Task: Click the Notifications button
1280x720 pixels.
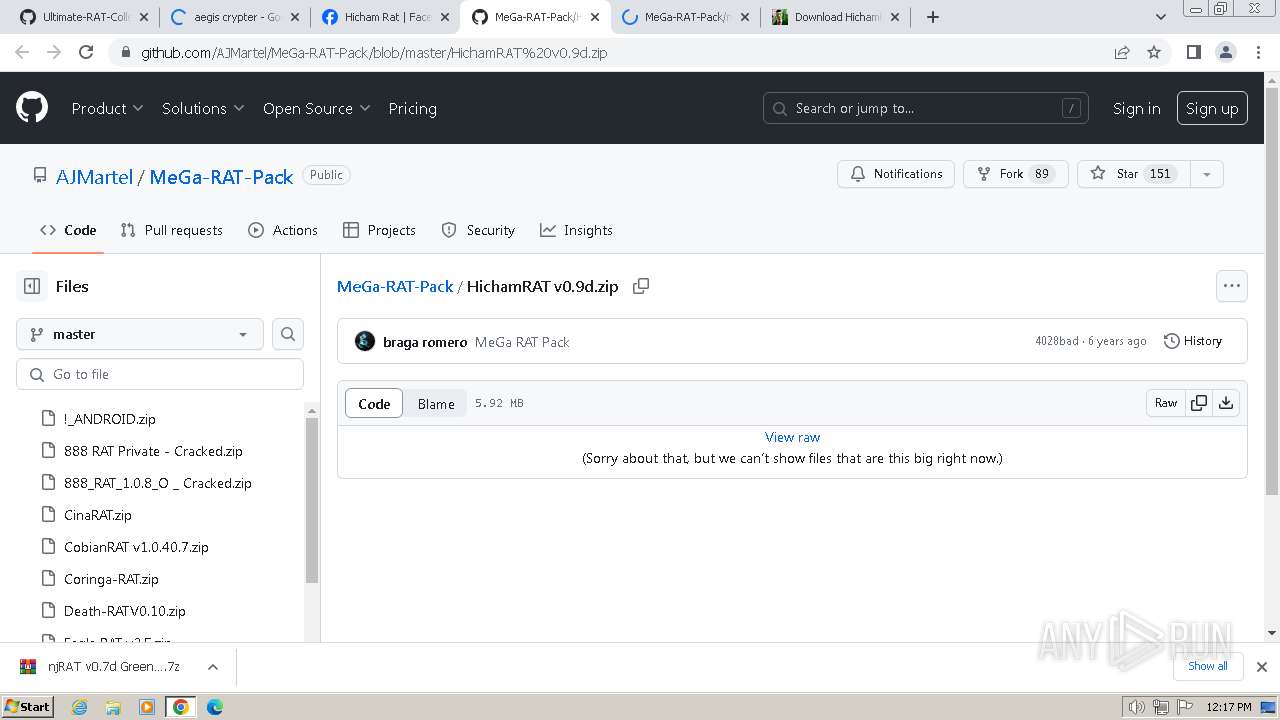Action: (x=896, y=174)
